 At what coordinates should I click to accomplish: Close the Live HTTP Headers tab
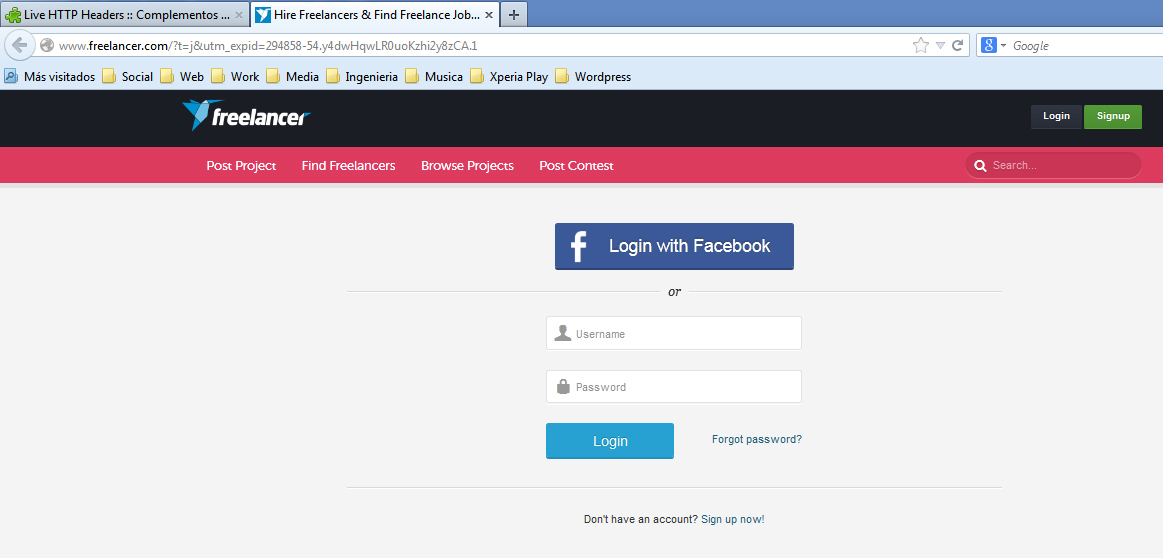pos(238,15)
